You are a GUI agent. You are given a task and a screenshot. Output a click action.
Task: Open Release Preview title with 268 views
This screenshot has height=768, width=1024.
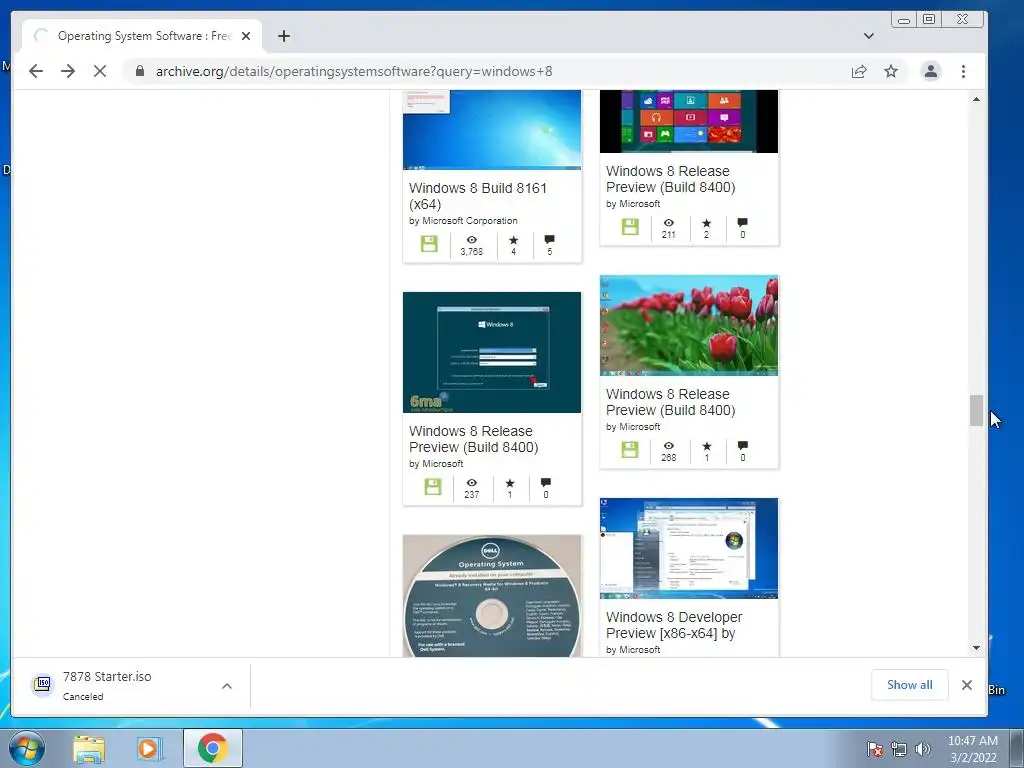tap(671, 402)
